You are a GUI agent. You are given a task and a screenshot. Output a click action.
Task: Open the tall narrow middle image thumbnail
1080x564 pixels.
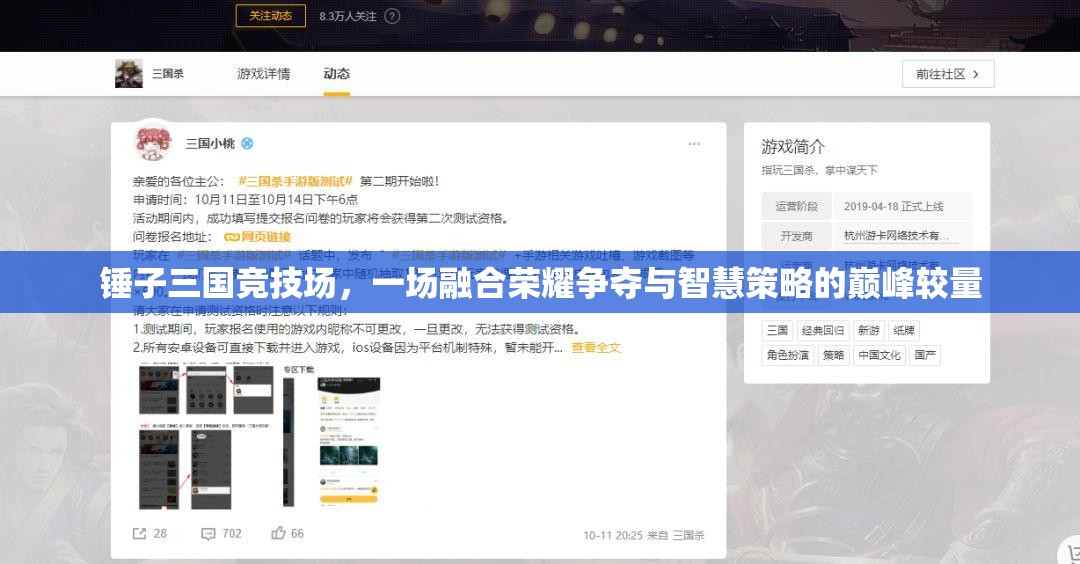(289, 441)
